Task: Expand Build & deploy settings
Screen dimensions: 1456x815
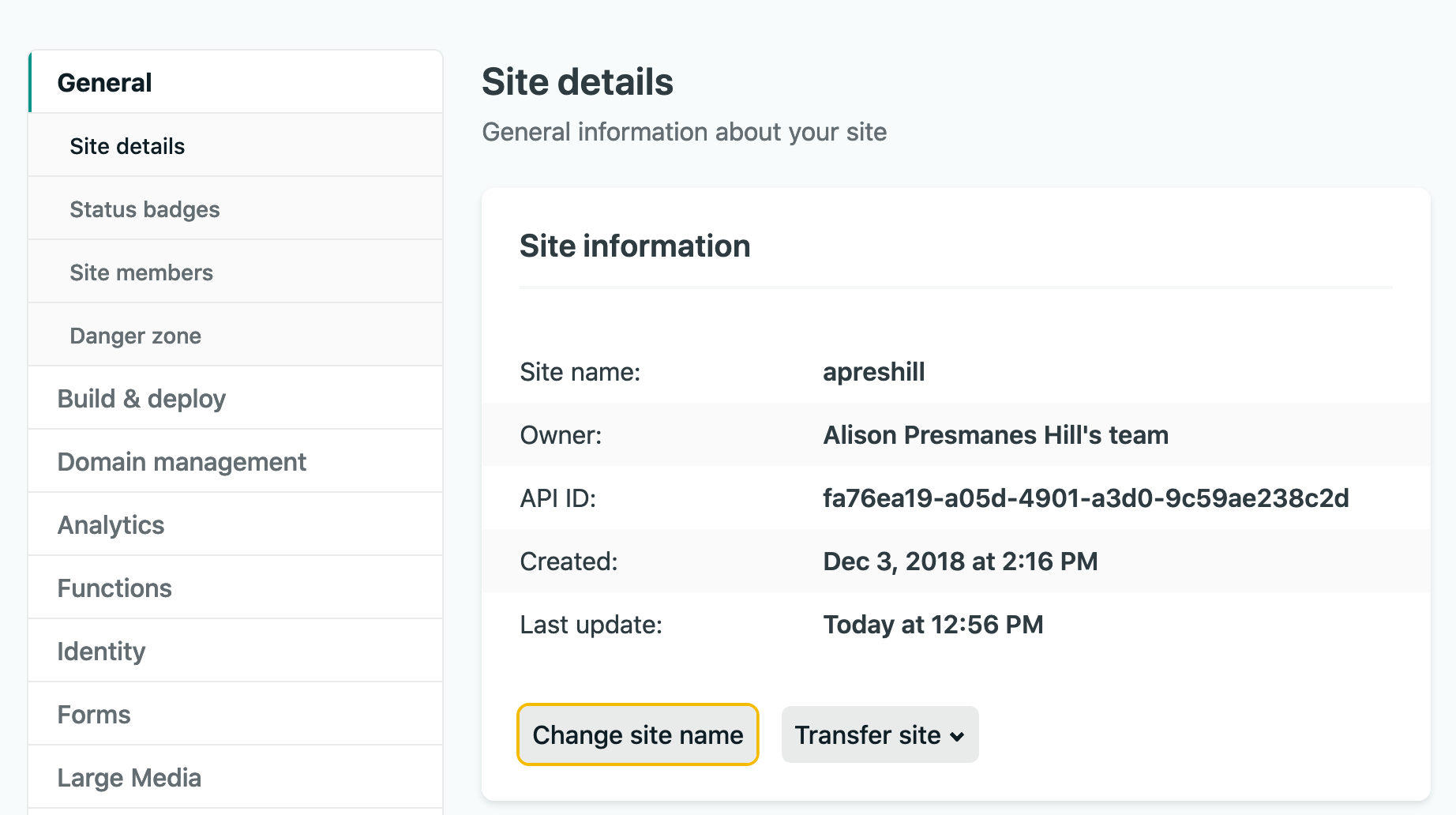Action: click(x=235, y=398)
